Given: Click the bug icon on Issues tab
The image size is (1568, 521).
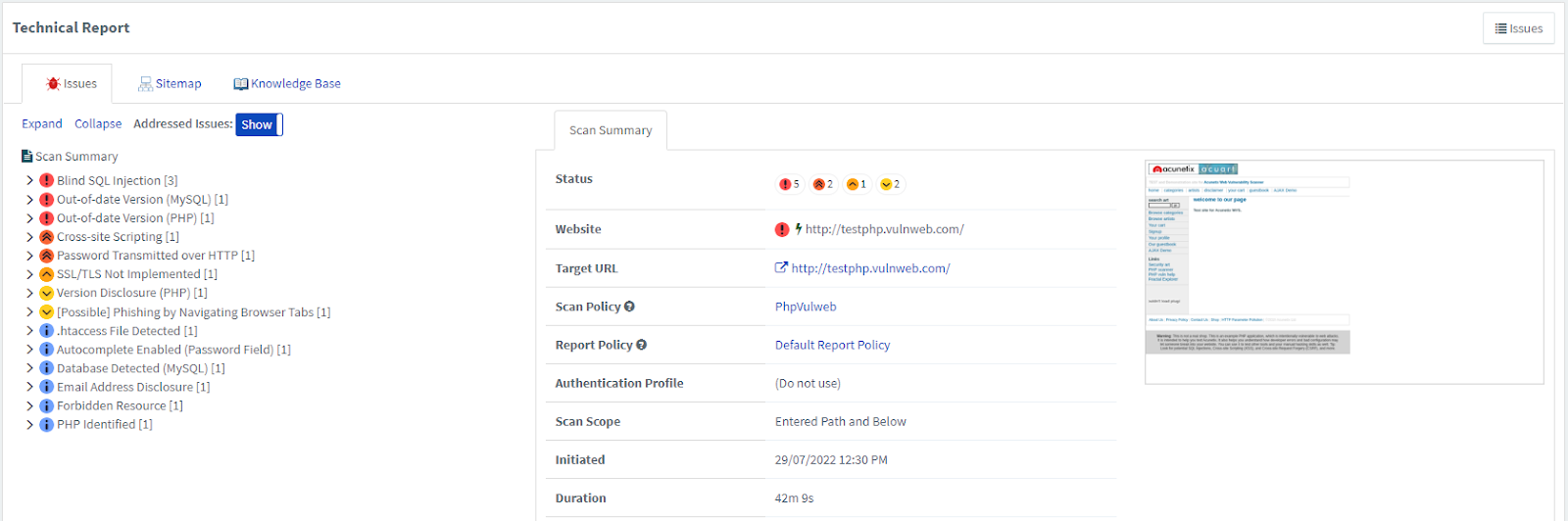Looking at the screenshot, I should [53, 84].
